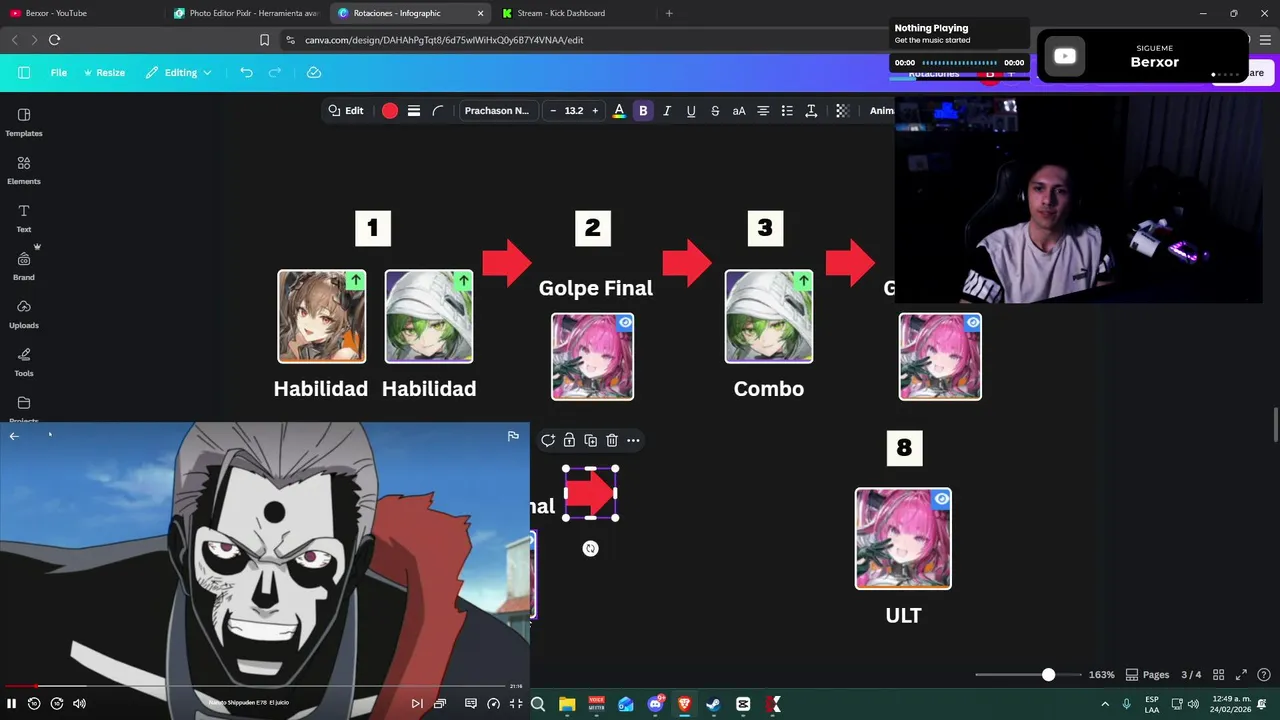The height and width of the screenshot is (720, 1280).
Task: Open the corner rounding option
Action: click(438, 111)
